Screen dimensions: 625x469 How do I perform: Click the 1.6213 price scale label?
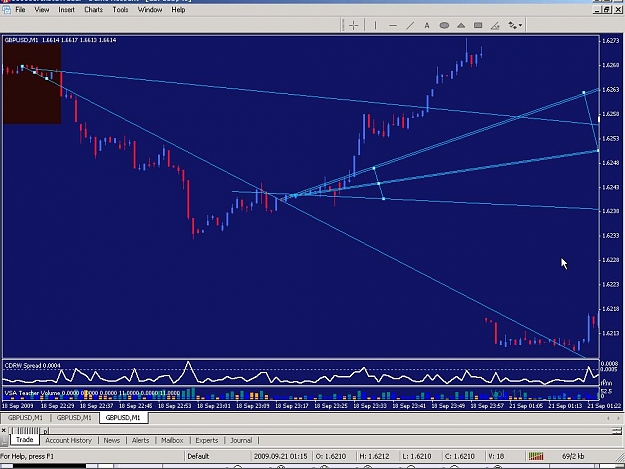(611, 333)
